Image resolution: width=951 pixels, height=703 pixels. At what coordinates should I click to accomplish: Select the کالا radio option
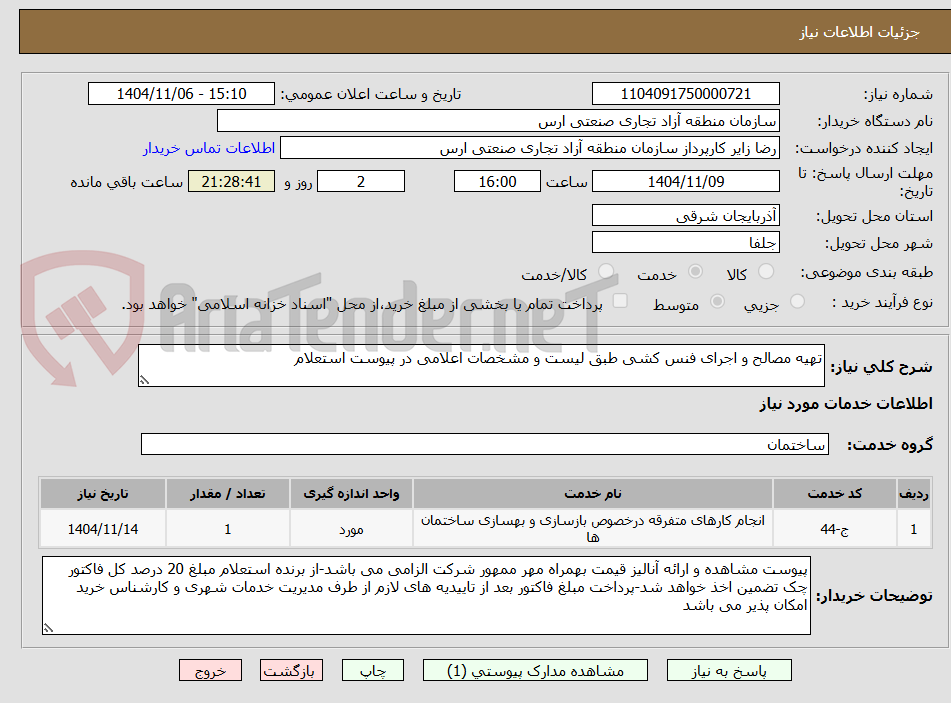(767, 271)
